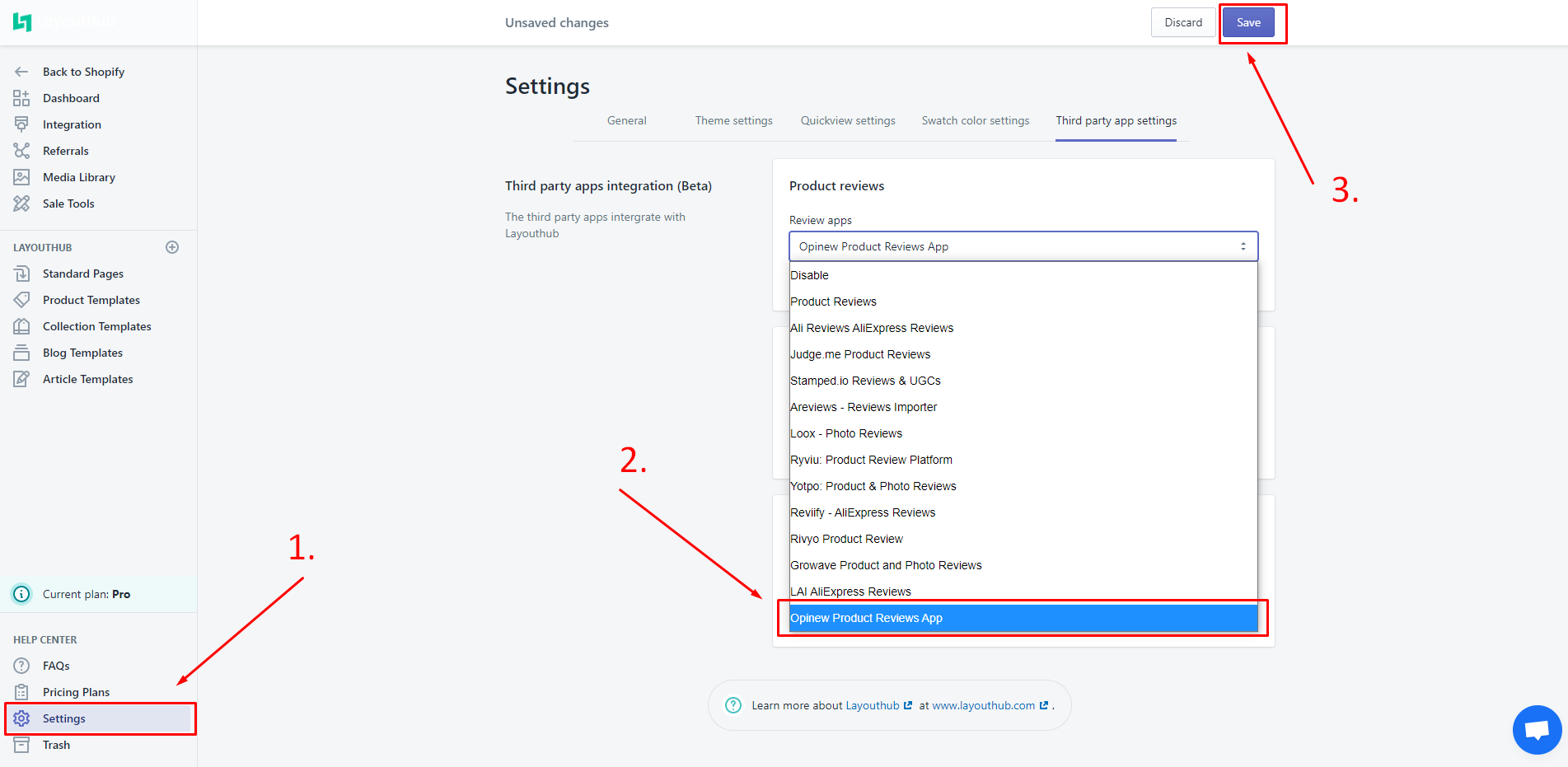This screenshot has height=767, width=1568.
Task: Click the Standard Pages icon
Action: click(x=21, y=274)
